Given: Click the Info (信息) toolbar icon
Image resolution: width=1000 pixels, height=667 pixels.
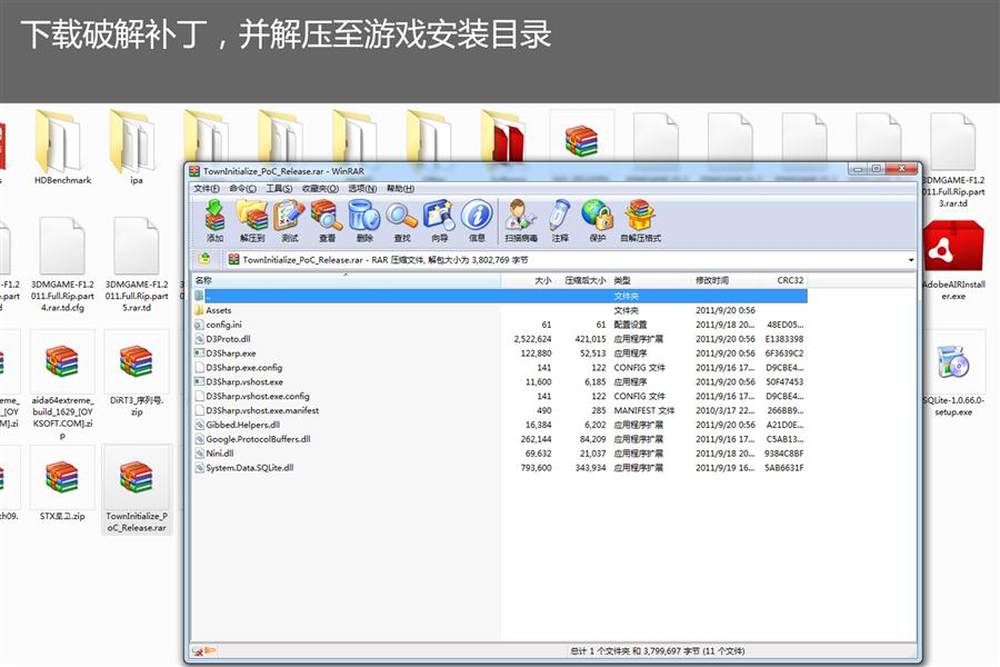Looking at the screenshot, I should coord(477,221).
